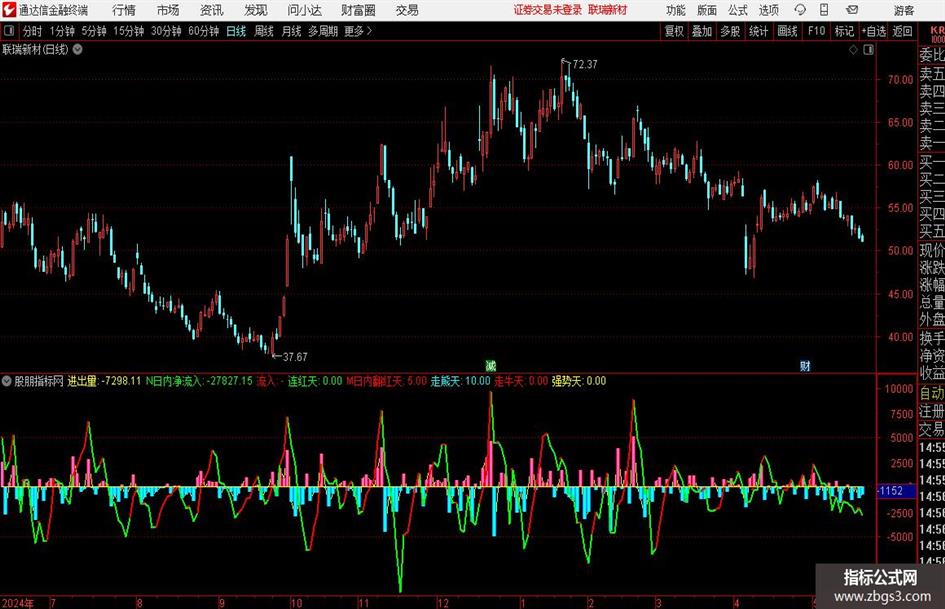Open the 股朋指标网 indicator settings arrow
The height and width of the screenshot is (609, 945).
7,381
